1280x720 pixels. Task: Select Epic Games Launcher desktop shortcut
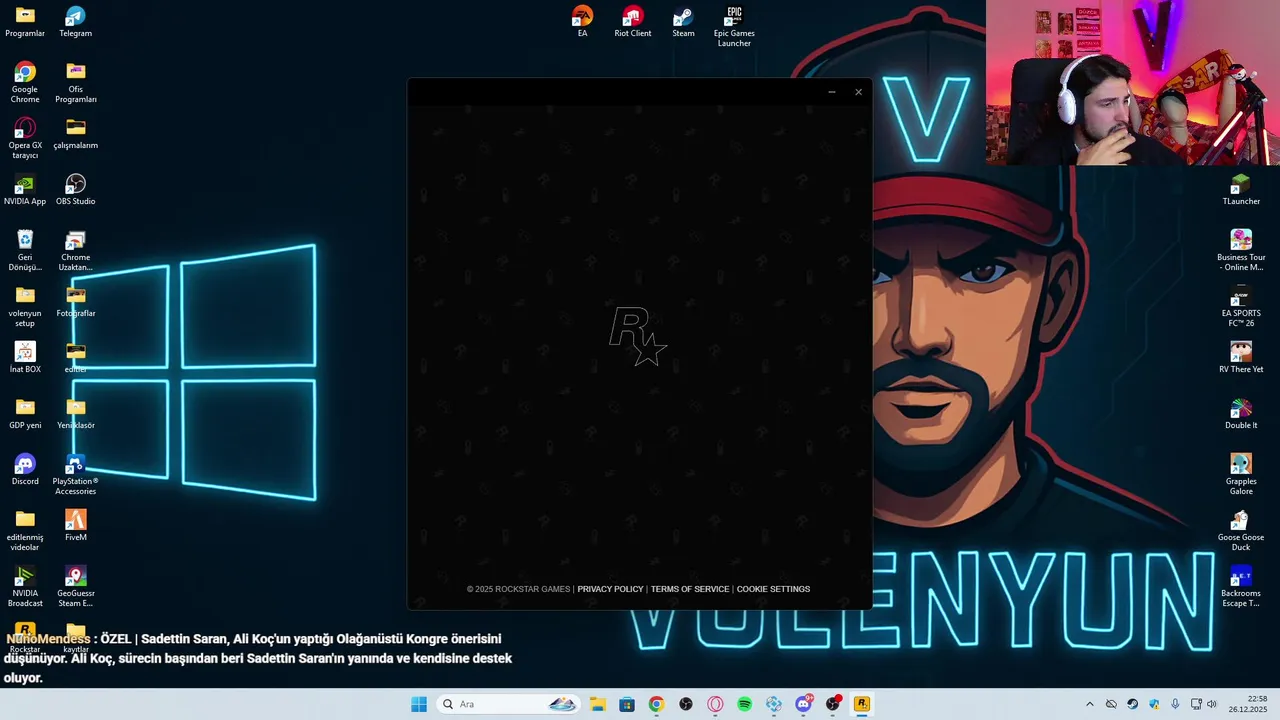coord(734,26)
